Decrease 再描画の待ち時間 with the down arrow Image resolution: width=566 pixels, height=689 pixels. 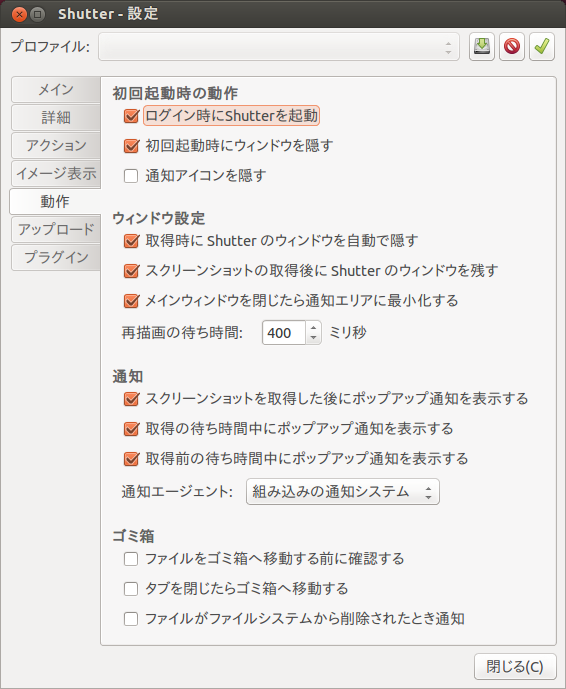coord(313,338)
